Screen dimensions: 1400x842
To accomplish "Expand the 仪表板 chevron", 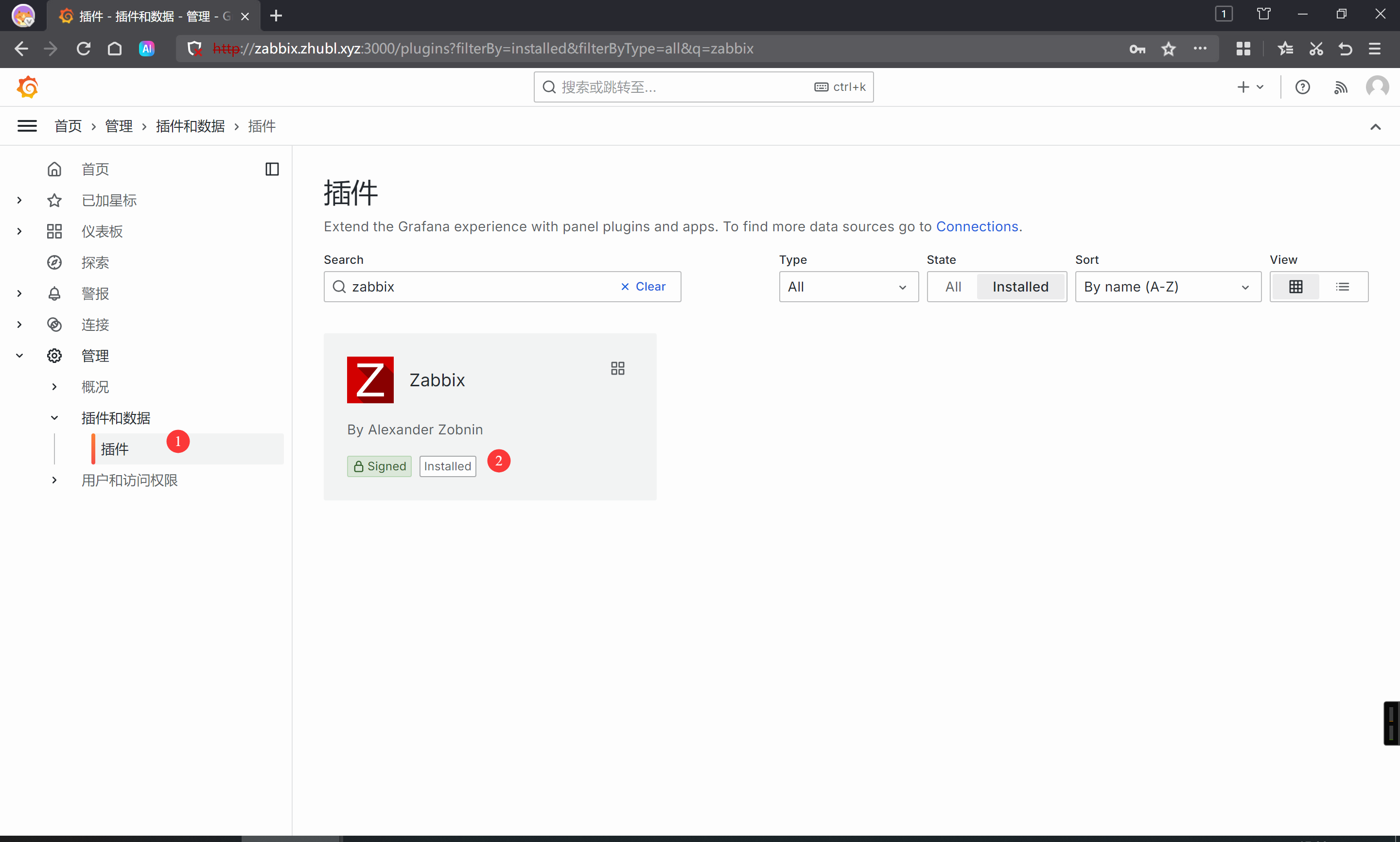I will click(x=20, y=231).
